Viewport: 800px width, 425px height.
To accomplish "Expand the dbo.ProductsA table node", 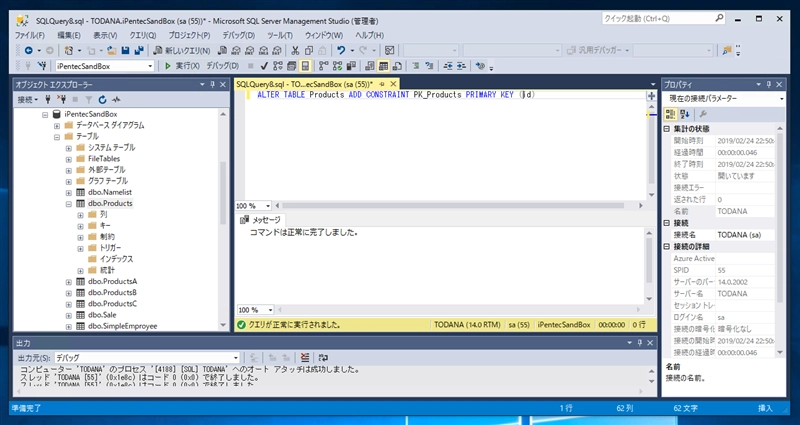I will 68,282.
